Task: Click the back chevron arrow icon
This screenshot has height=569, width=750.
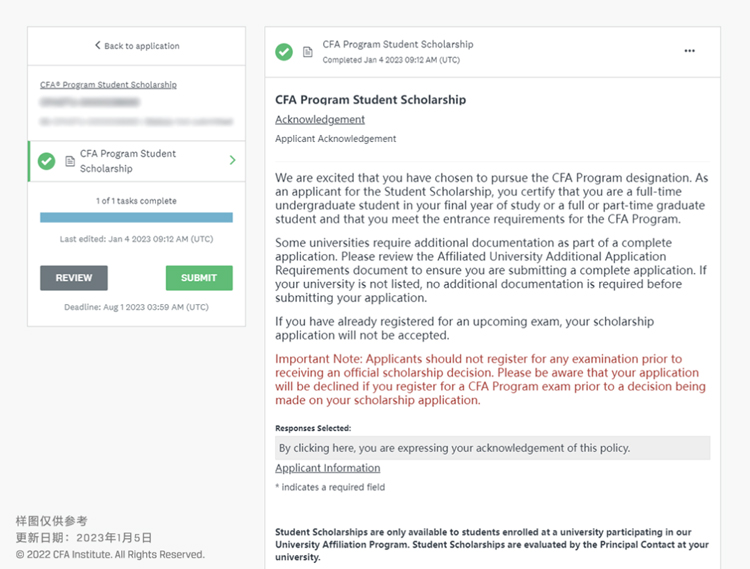Action: pyautogui.click(x=98, y=46)
